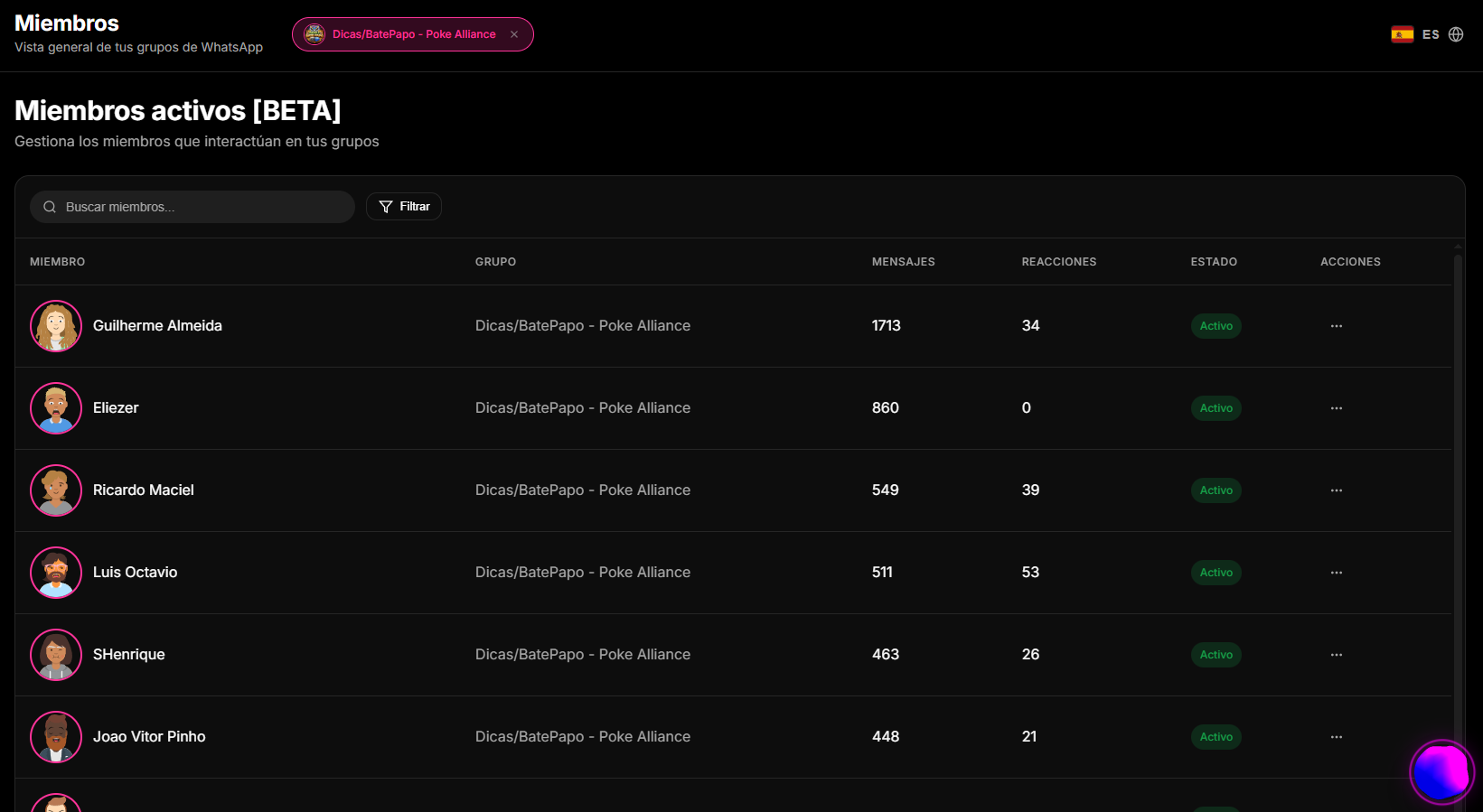Sort by the GRUPO column header
The width and height of the screenshot is (1483, 812).
[x=496, y=262]
